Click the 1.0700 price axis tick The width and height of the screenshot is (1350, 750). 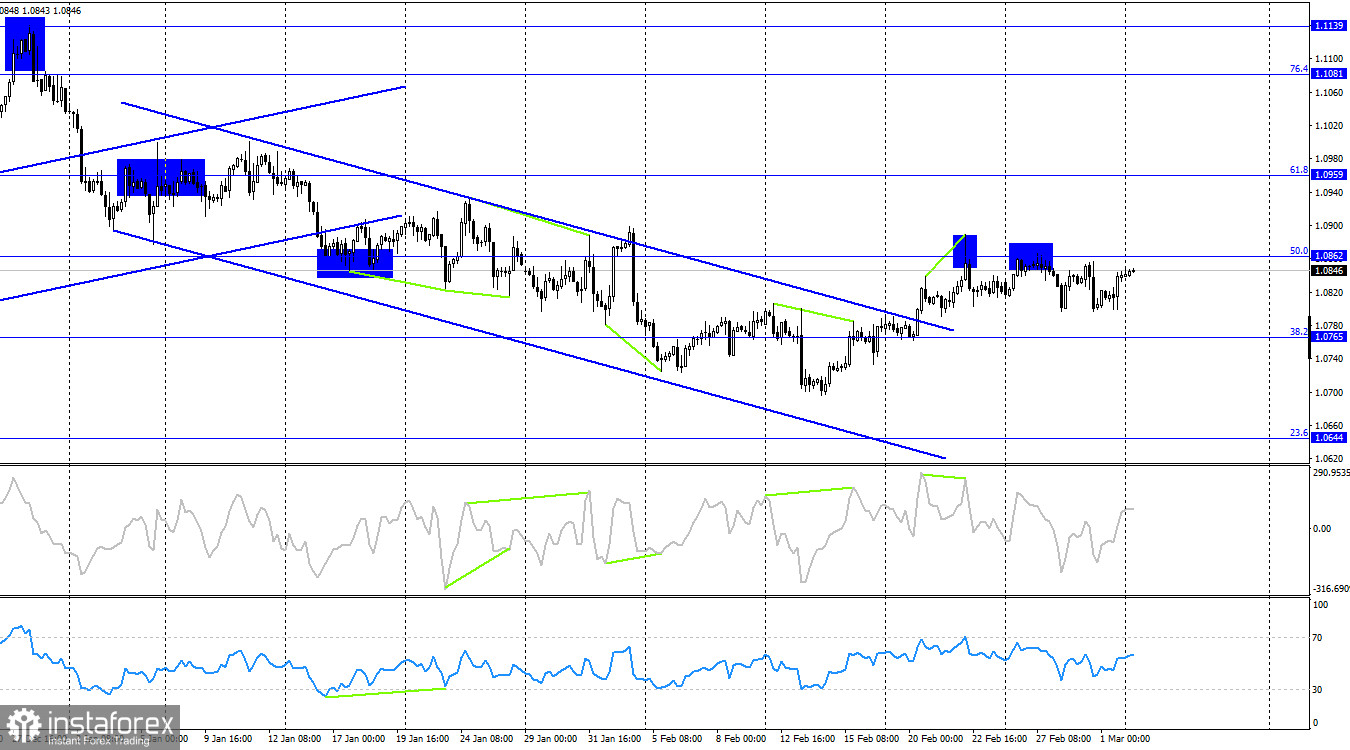[x=1330, y=393]
